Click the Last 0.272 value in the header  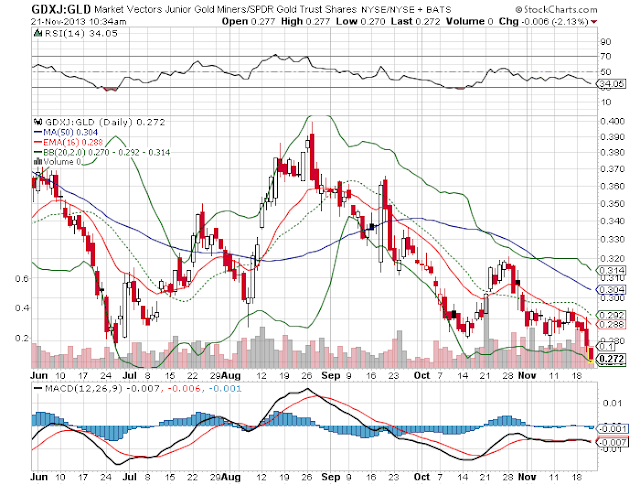point(416,22)
